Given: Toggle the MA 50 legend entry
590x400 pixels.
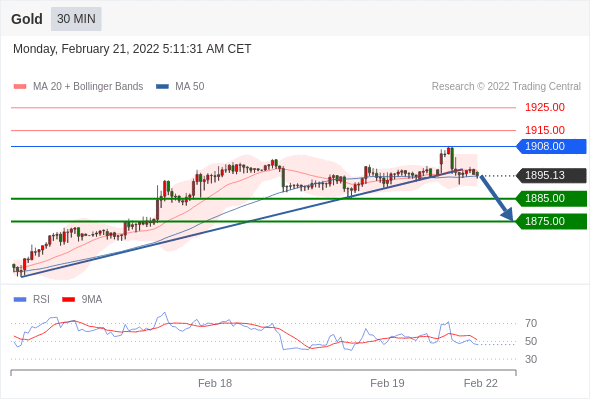Looking at the screenshot, I should (180, 87).
